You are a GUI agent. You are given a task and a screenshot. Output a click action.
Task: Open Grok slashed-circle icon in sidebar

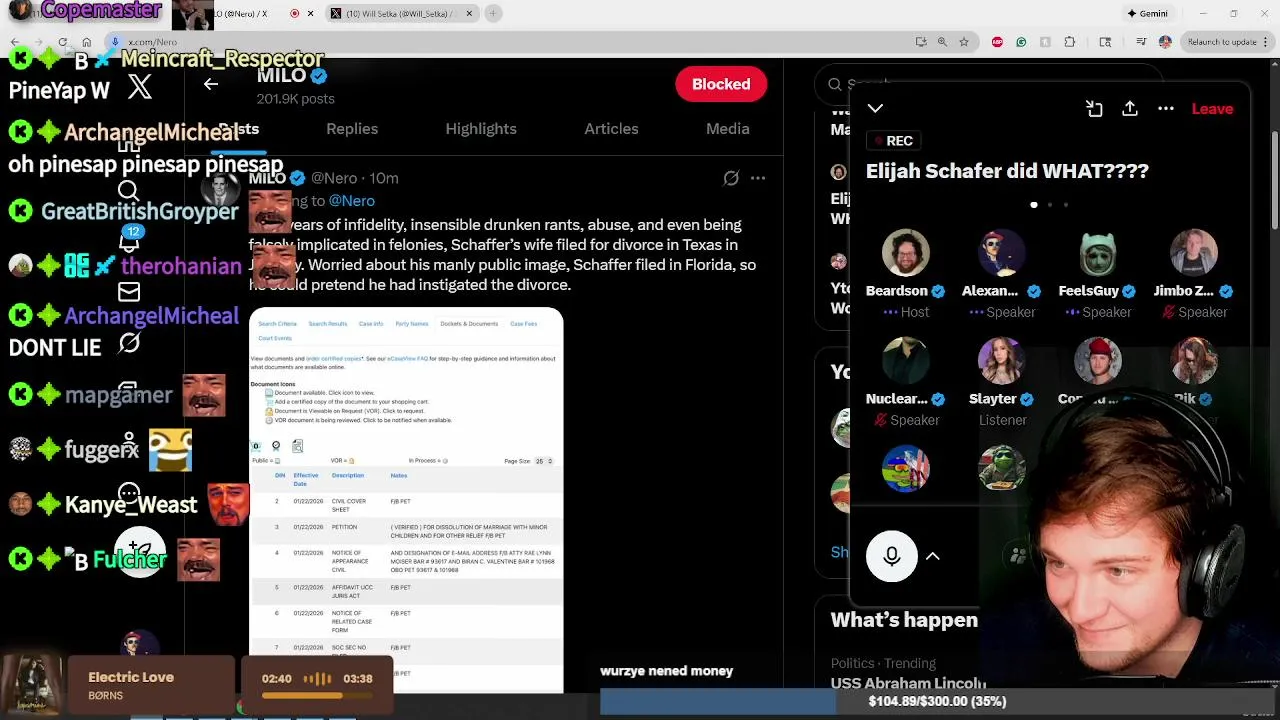[129, 343]
